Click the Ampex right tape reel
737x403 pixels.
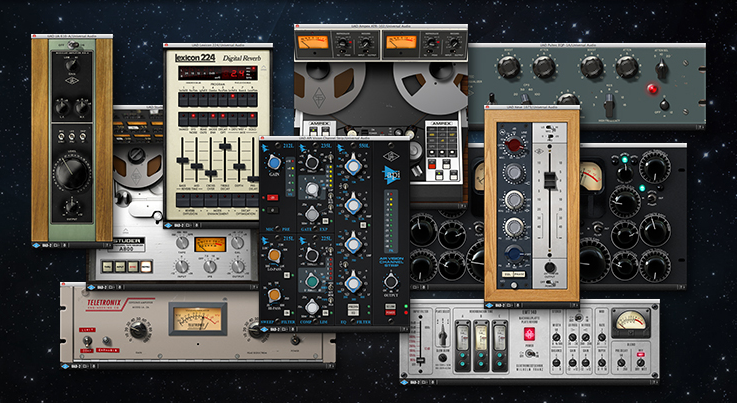coord(432,88)
